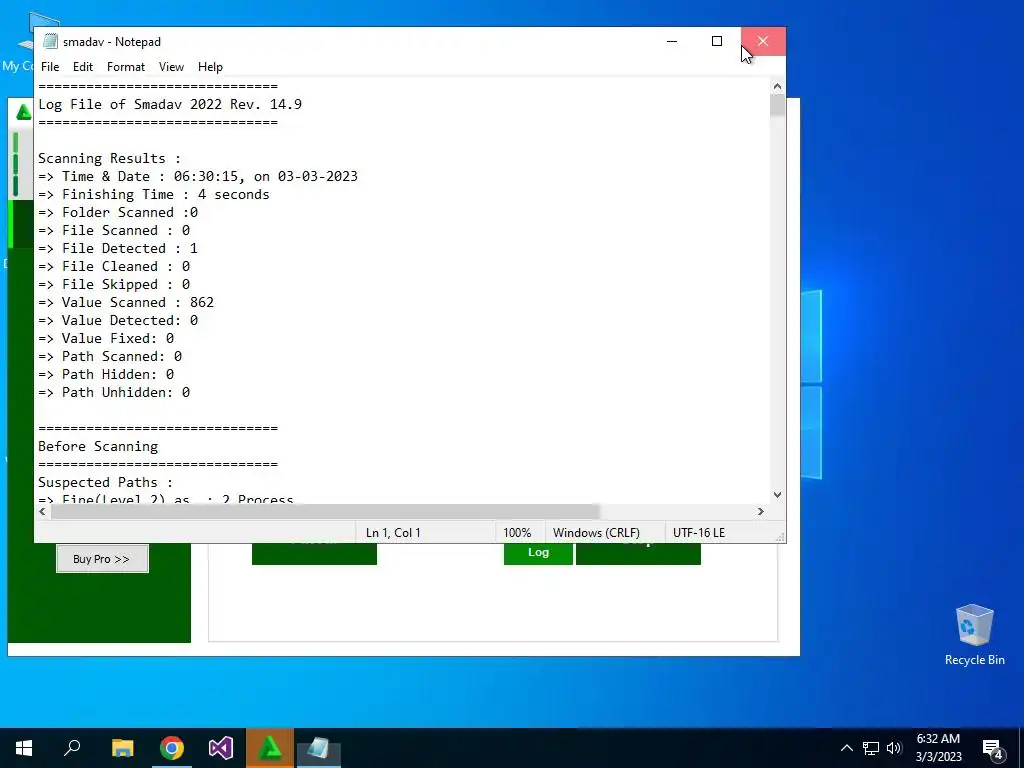Click the 'Path Unhidden: 0' line
The image size is (1024, 768).
(114, 392)
